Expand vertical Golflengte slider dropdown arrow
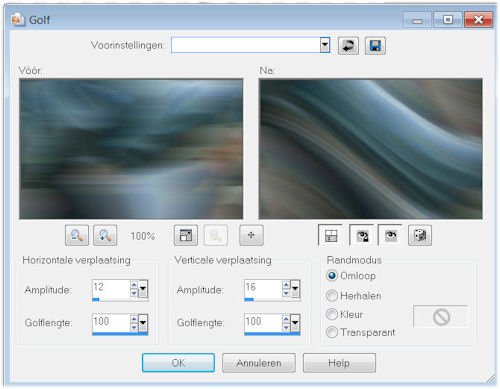The width and height of the screenshot is (500, 389). click(295, 323)
